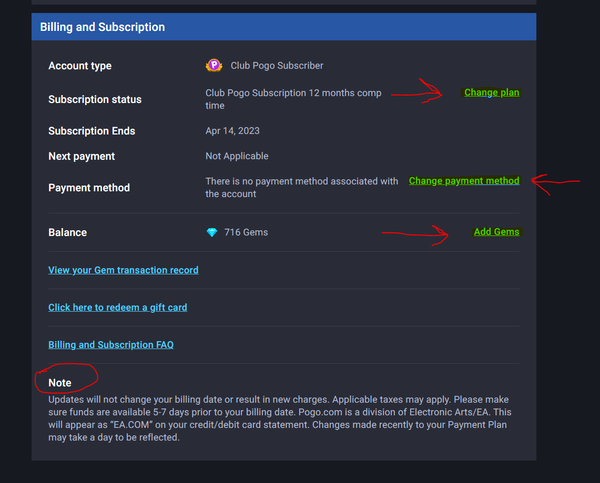Select the Subscription status label
This screenshot has width=600, height=483.
[95, 100]
